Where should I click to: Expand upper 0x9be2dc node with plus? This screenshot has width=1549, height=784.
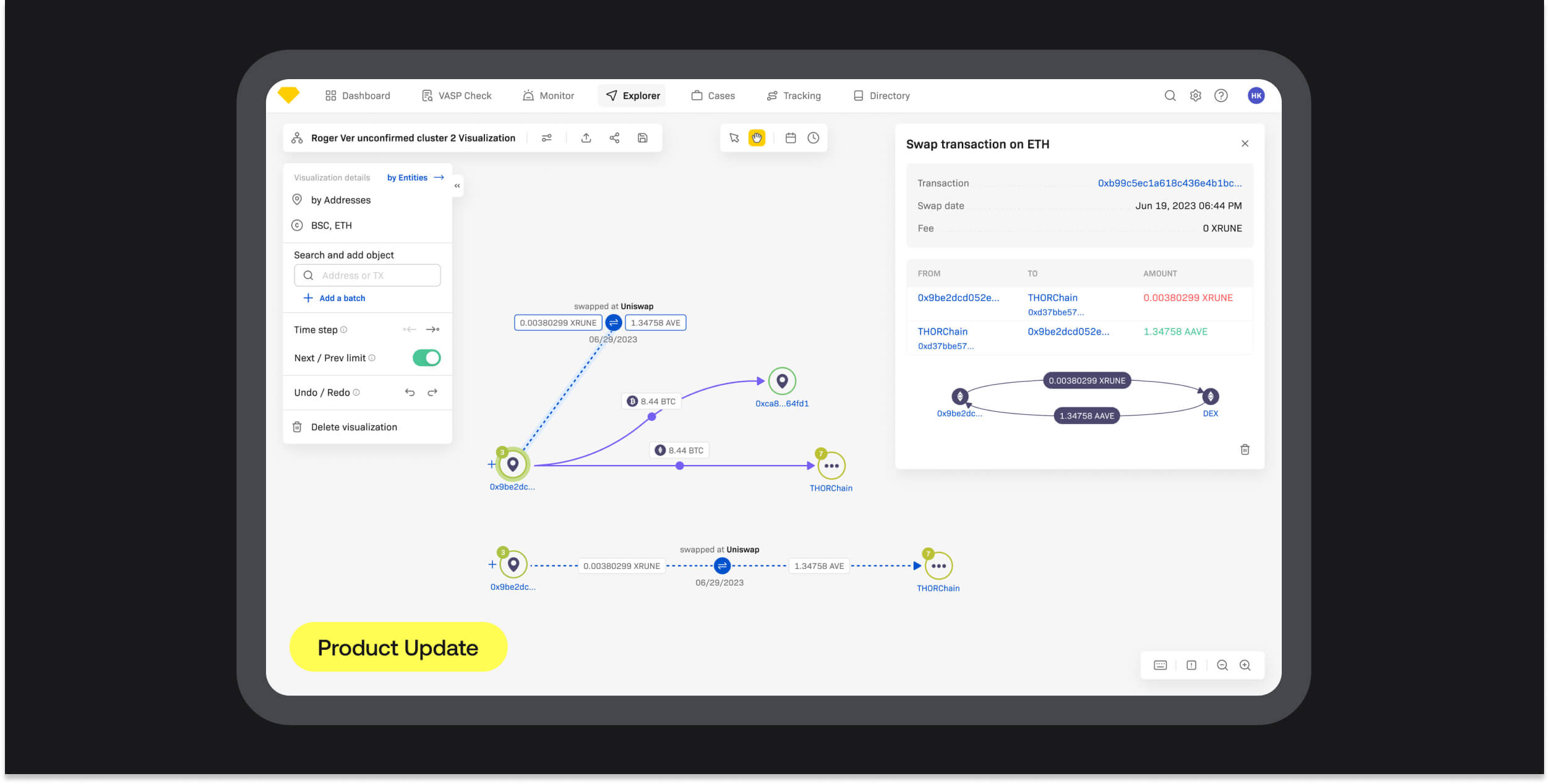[x=491, y=465]
